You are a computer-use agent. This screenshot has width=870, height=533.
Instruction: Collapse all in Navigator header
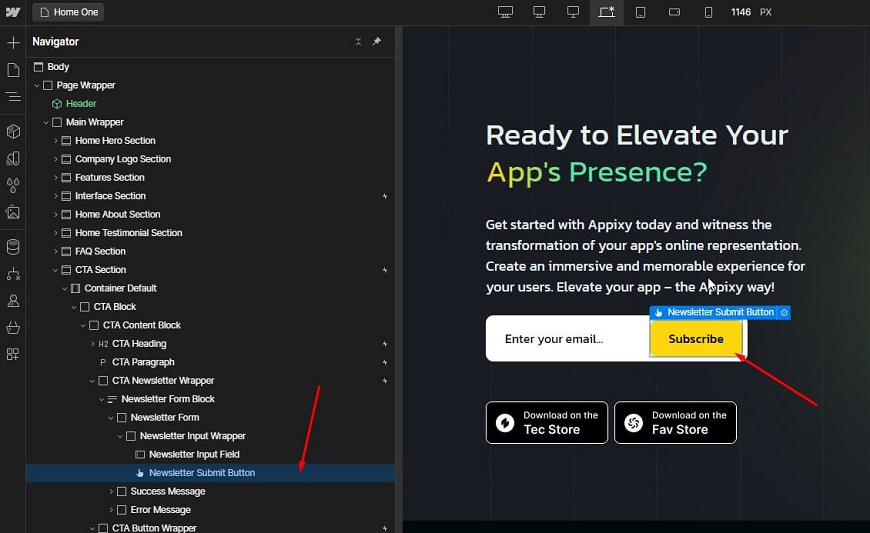click(358, 42)
